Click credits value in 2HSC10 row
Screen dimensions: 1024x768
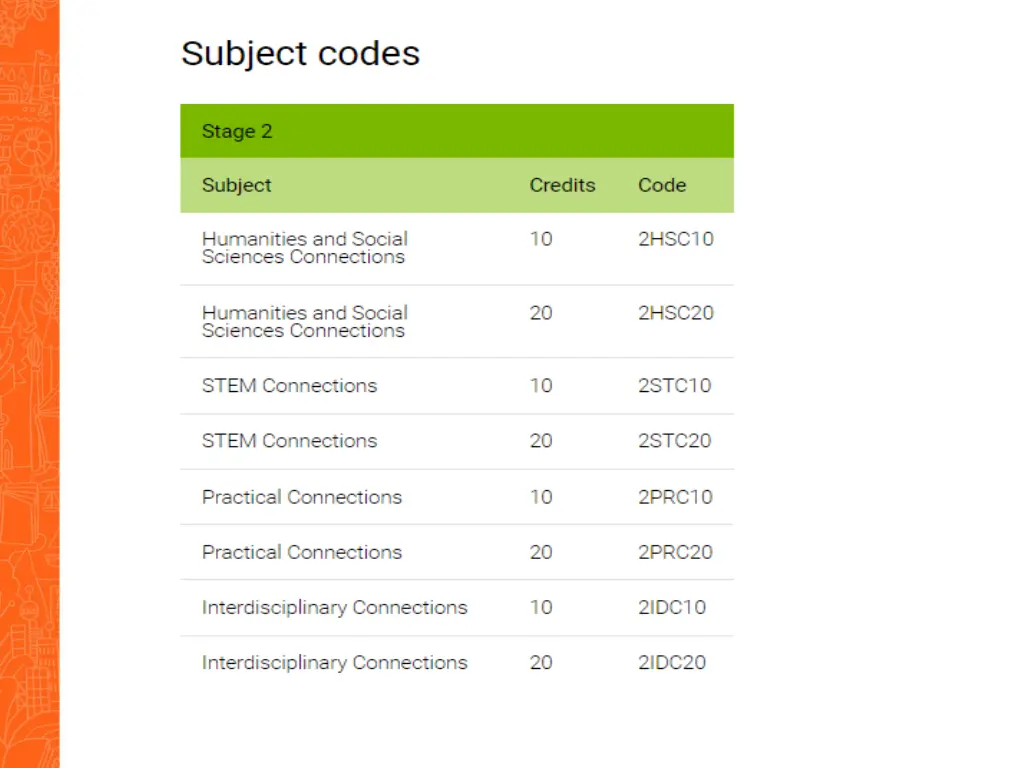tap(541, 239)
